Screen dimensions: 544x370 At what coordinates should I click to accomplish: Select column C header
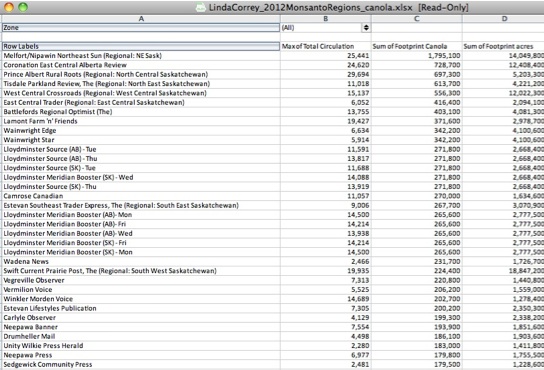416,19
